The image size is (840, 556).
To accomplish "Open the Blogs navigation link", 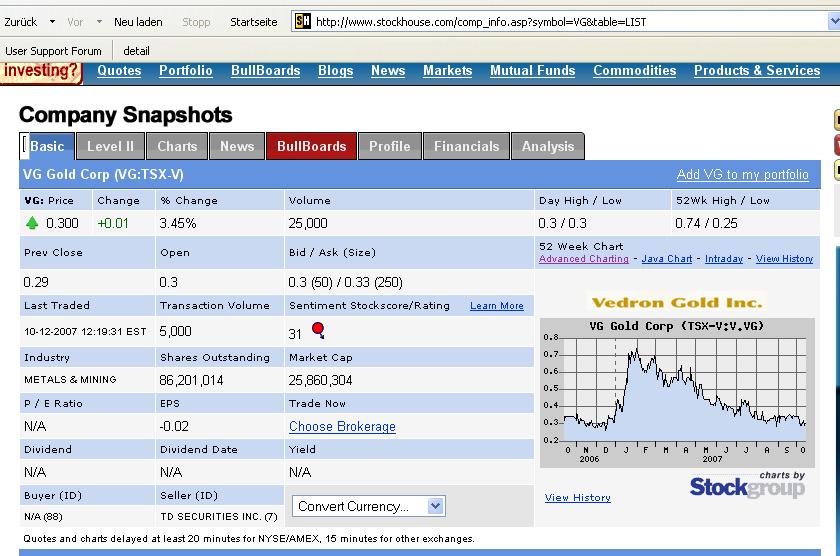I will pos(335,71).
